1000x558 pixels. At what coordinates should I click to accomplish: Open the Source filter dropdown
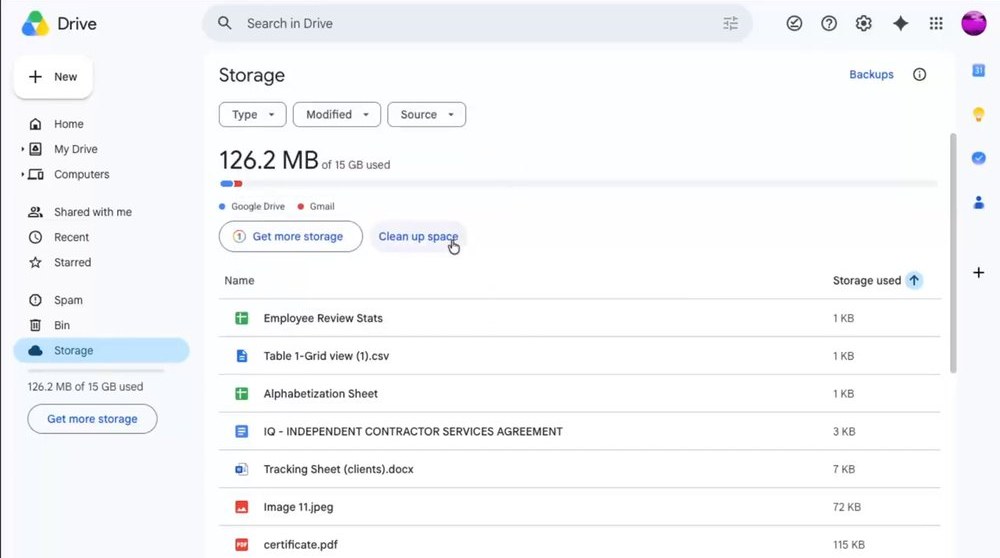click(427, 115)
